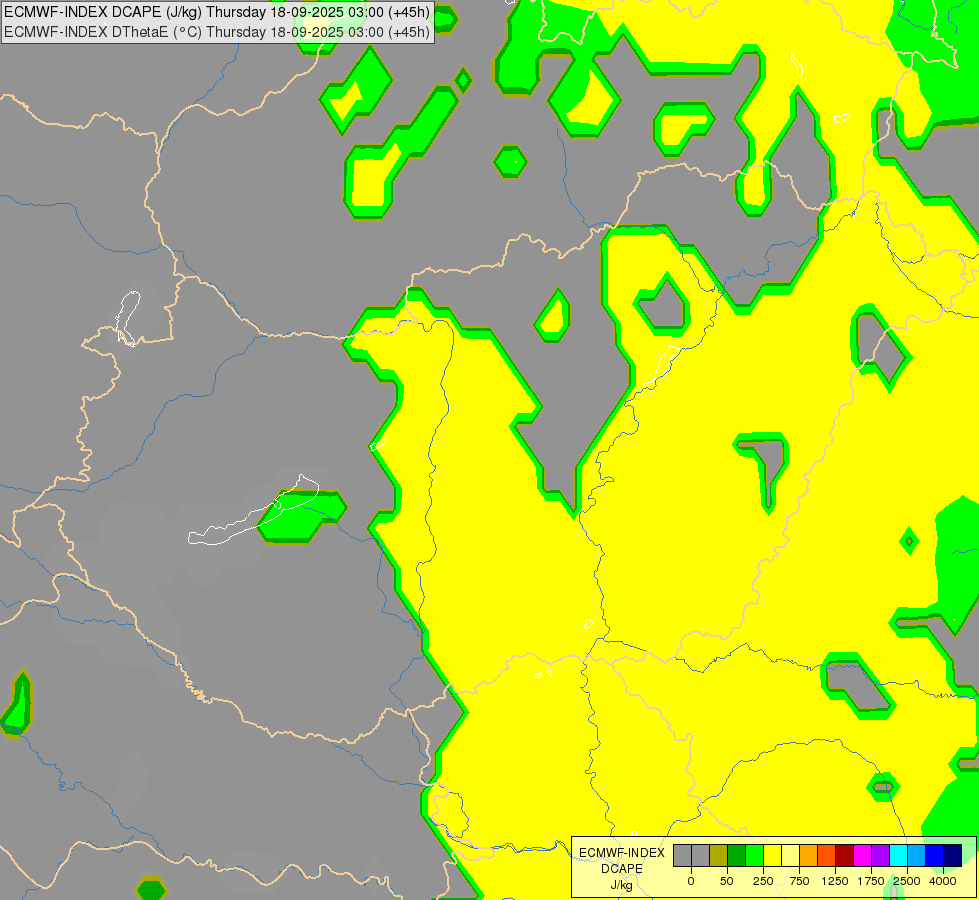Click the legend value '4000'
Image resolution: width=979 pixels, height=900 pixels.
click(x=943, y=881)
